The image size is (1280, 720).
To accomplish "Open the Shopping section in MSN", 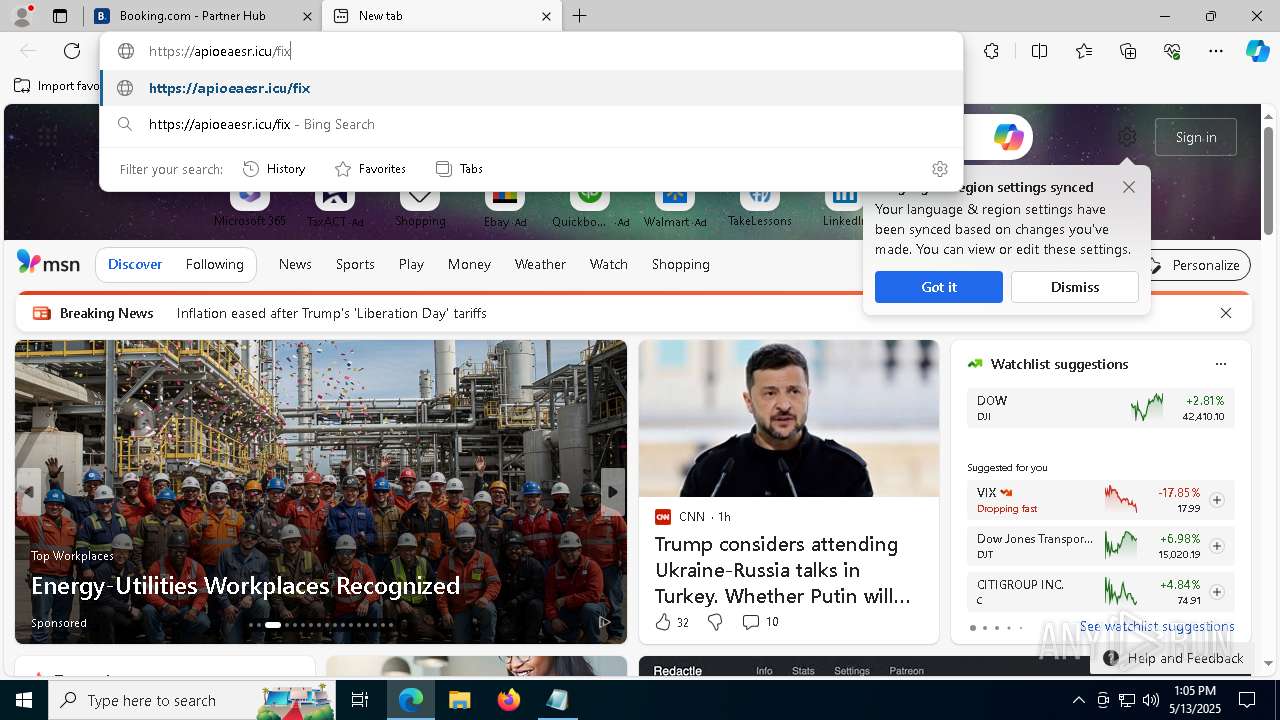I will (681, 264).
